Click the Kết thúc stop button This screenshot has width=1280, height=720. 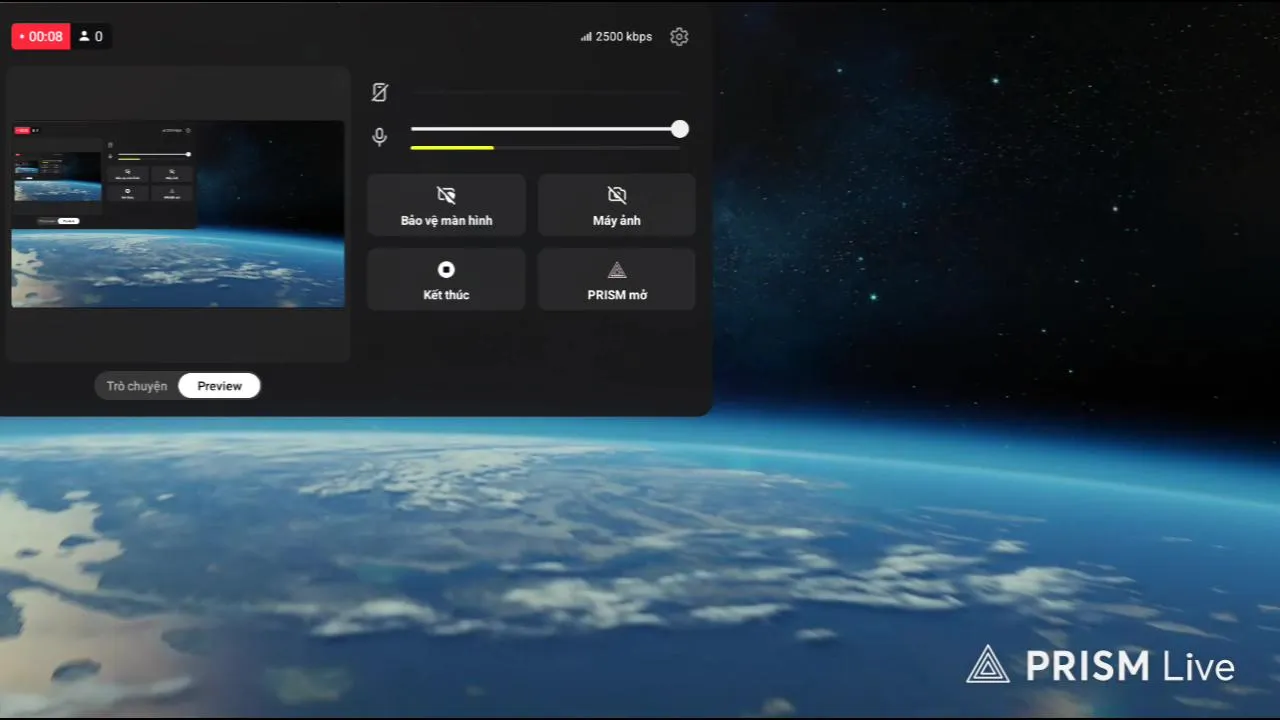(446, 279)
